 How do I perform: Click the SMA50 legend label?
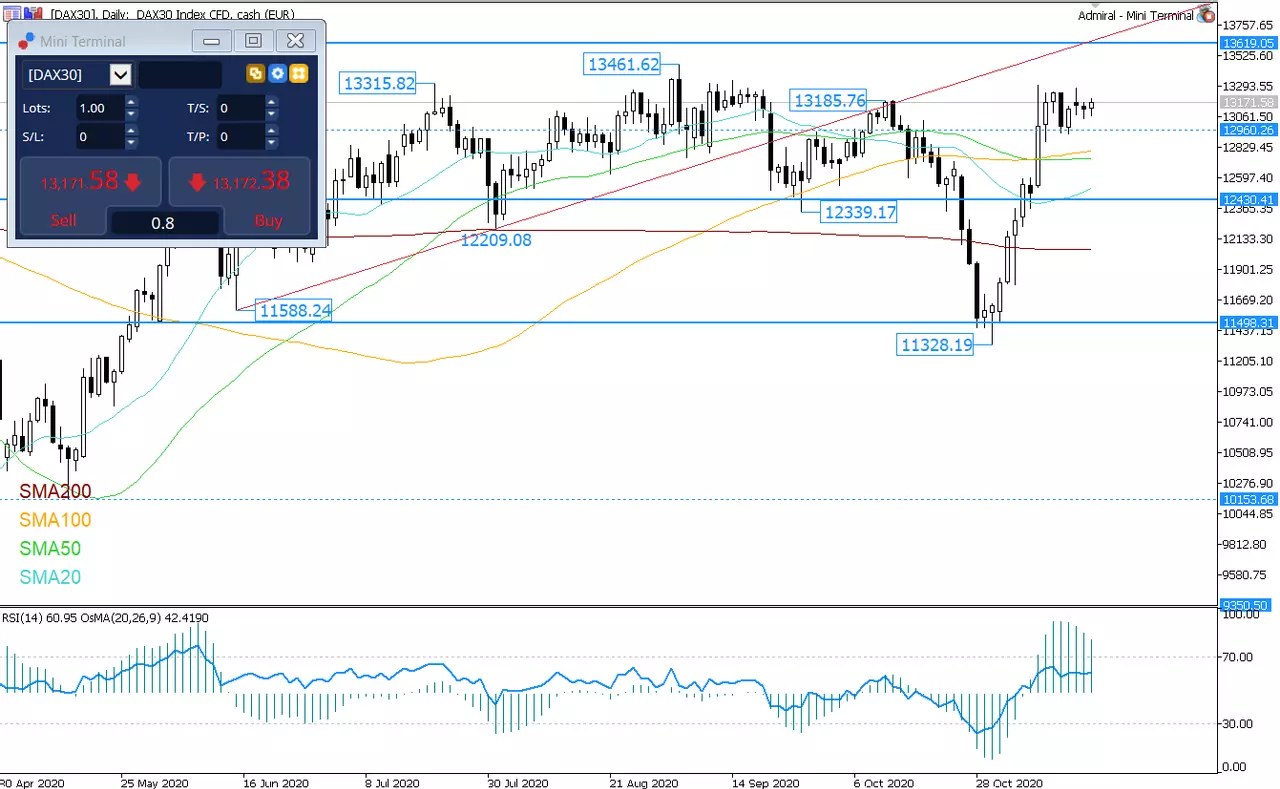[50, 549]
